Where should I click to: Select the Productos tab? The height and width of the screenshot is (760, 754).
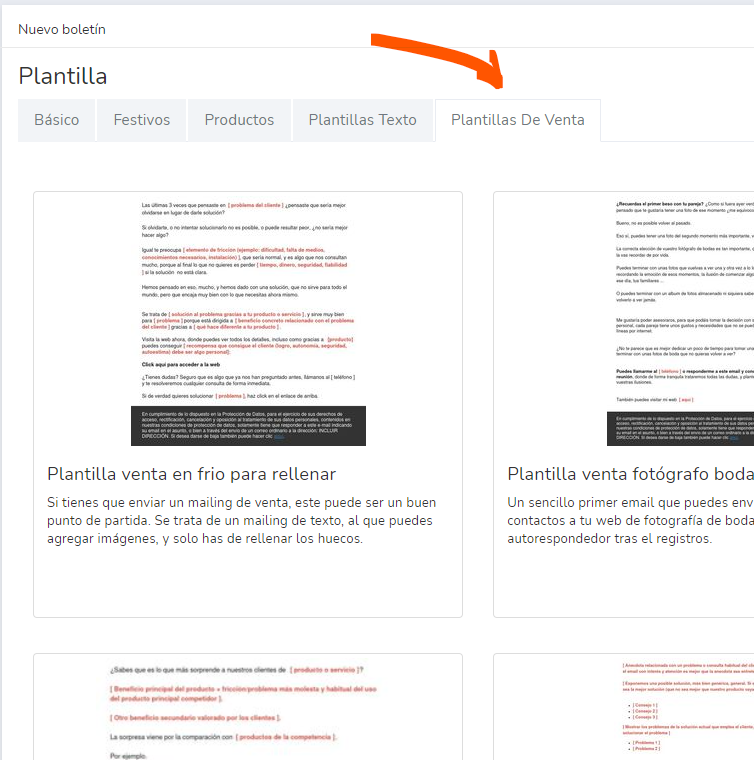pyautogui.click(x=239, y=120)
